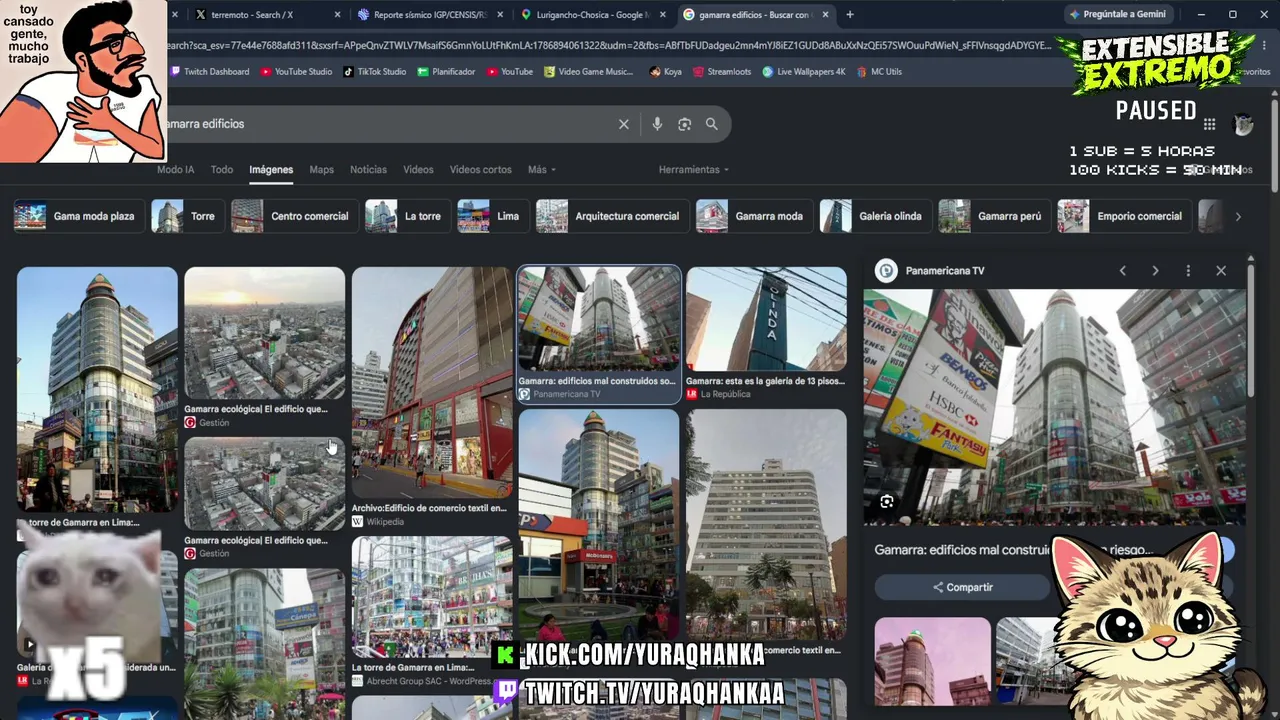Open the large preview image in panel
Image resolution: width=1280 pixels, height=720 pixels.
pyautogui.click(x=1054, y=407)
